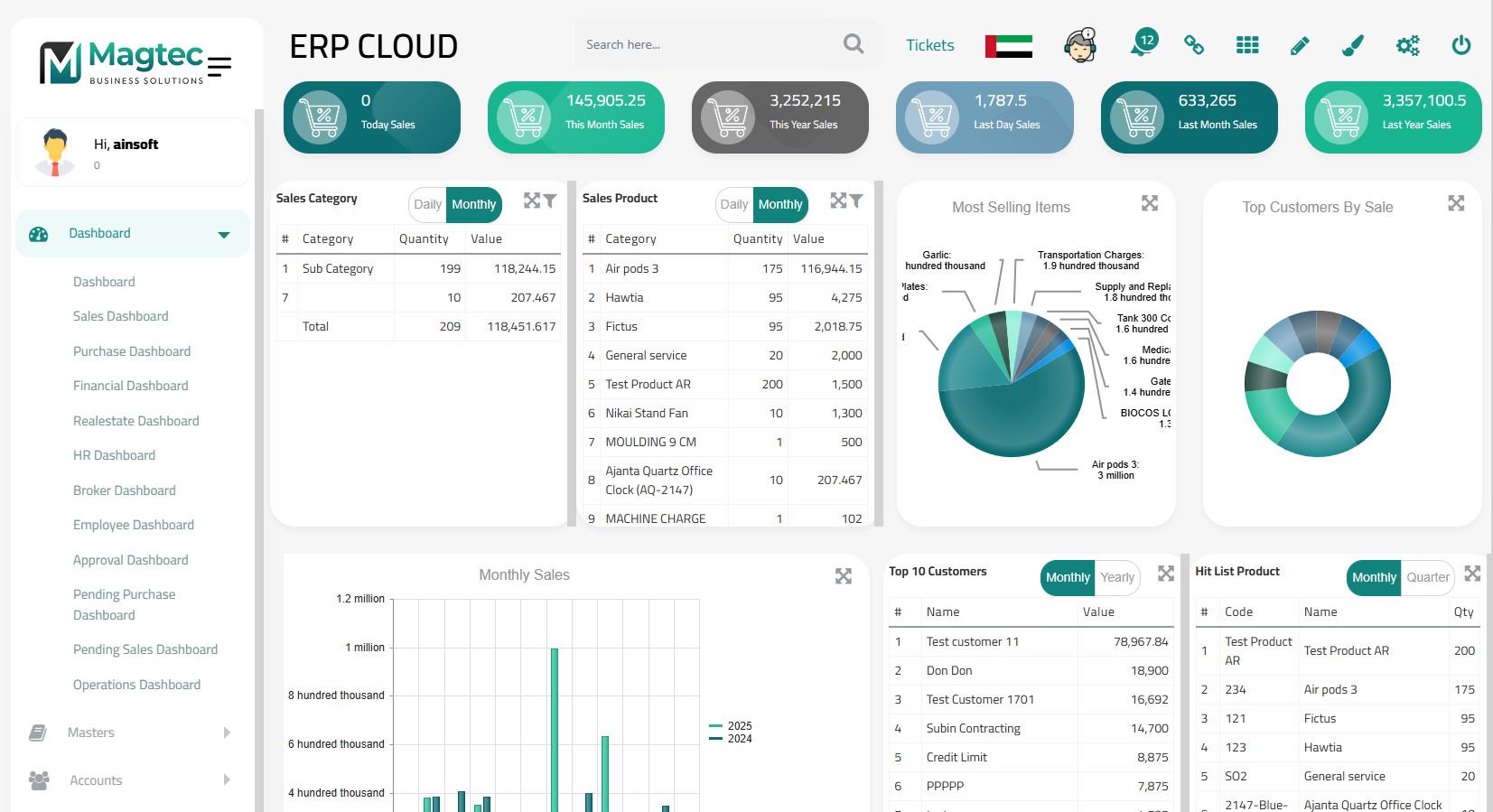The image size is (1493, 812).
Task: Open the apps grid icon
Action: pyautogui.click(x=1247, y=45)
